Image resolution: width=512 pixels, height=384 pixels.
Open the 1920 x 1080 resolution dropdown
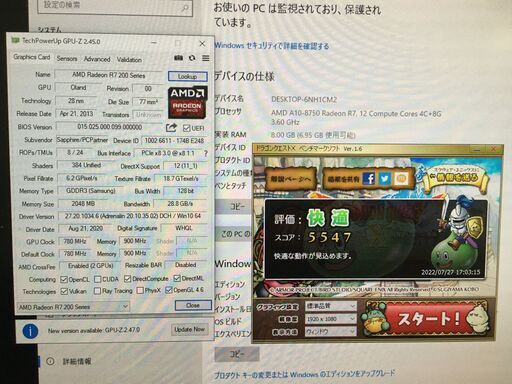(x=331, y=319)
